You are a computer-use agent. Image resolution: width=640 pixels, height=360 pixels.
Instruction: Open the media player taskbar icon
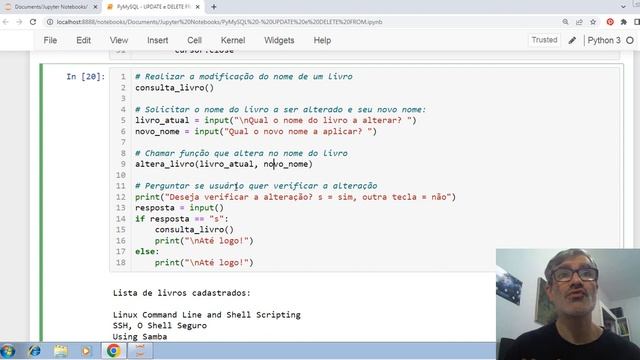86,351
